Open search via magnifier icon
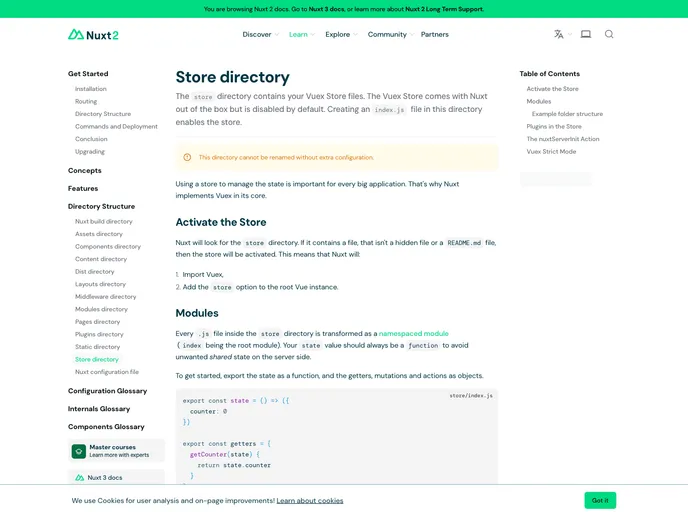The width and height of the screenshot is (688, 512). click(609, 34)
